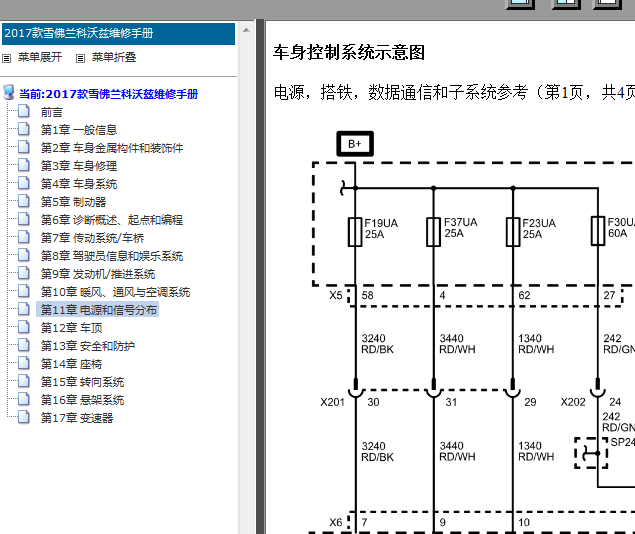635x534 pixels.
Task: Click the B+ power box in diagram
Action: (x=355, y=144)
